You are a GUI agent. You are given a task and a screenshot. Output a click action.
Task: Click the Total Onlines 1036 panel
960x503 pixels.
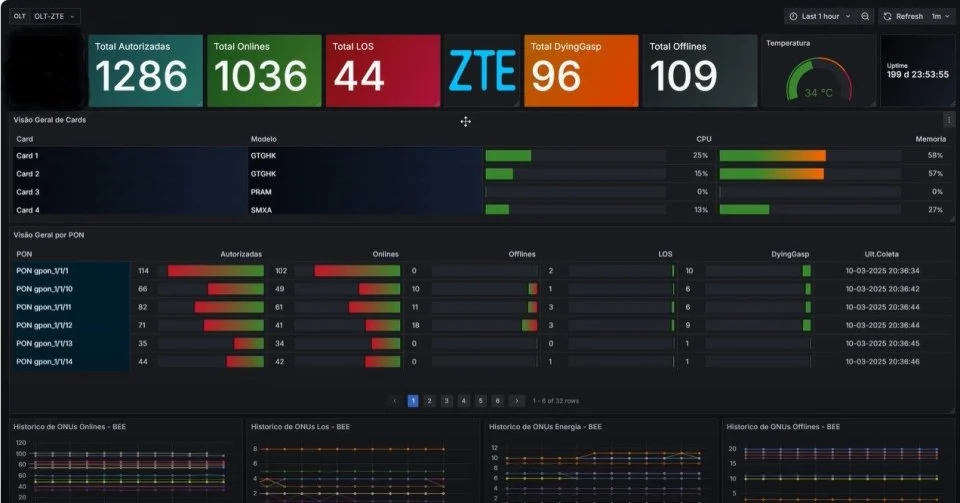tap(264, 70)
